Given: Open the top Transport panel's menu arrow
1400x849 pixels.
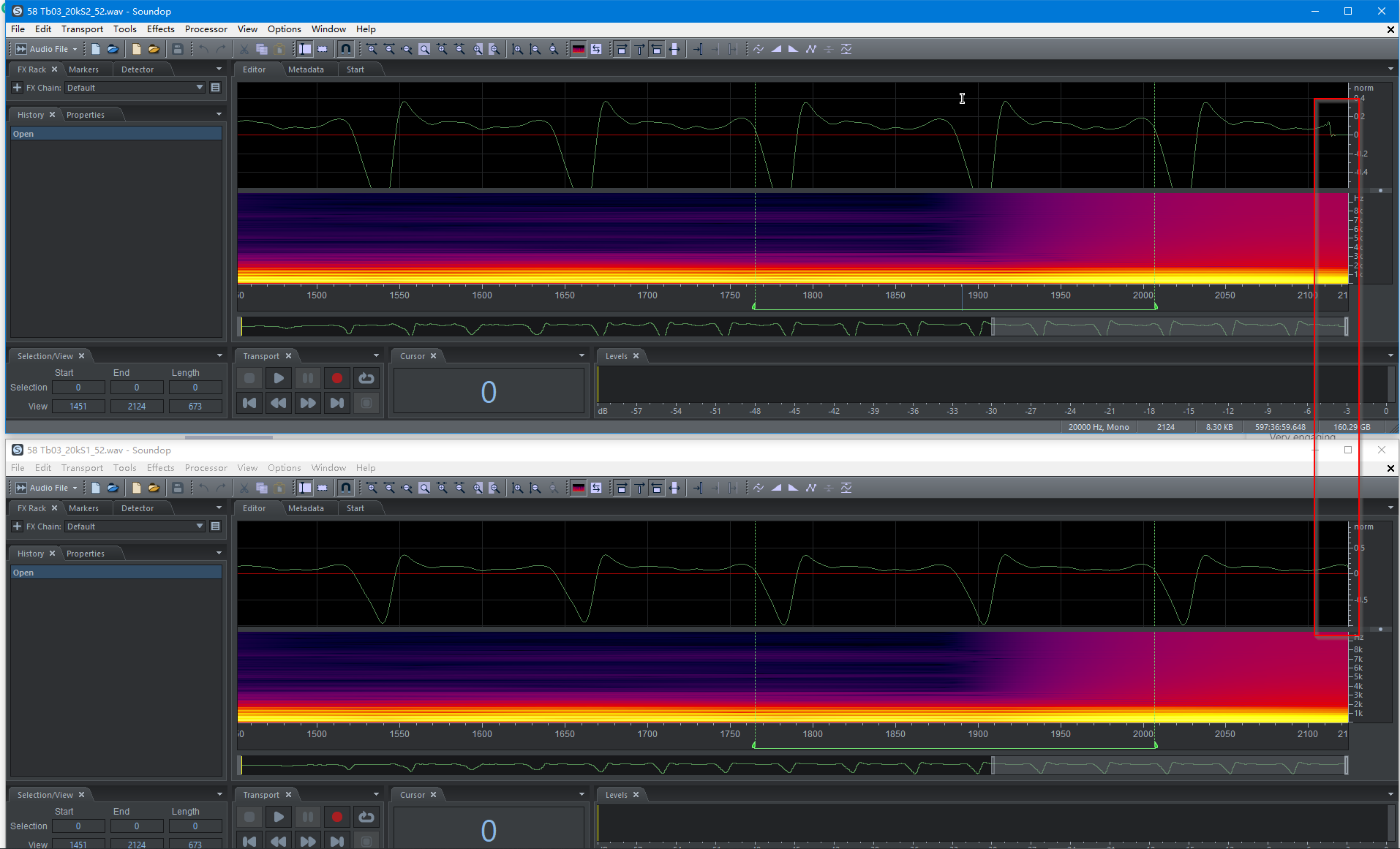Looking at the screenshot, I should pyautogui.click(x=376, y=356).
